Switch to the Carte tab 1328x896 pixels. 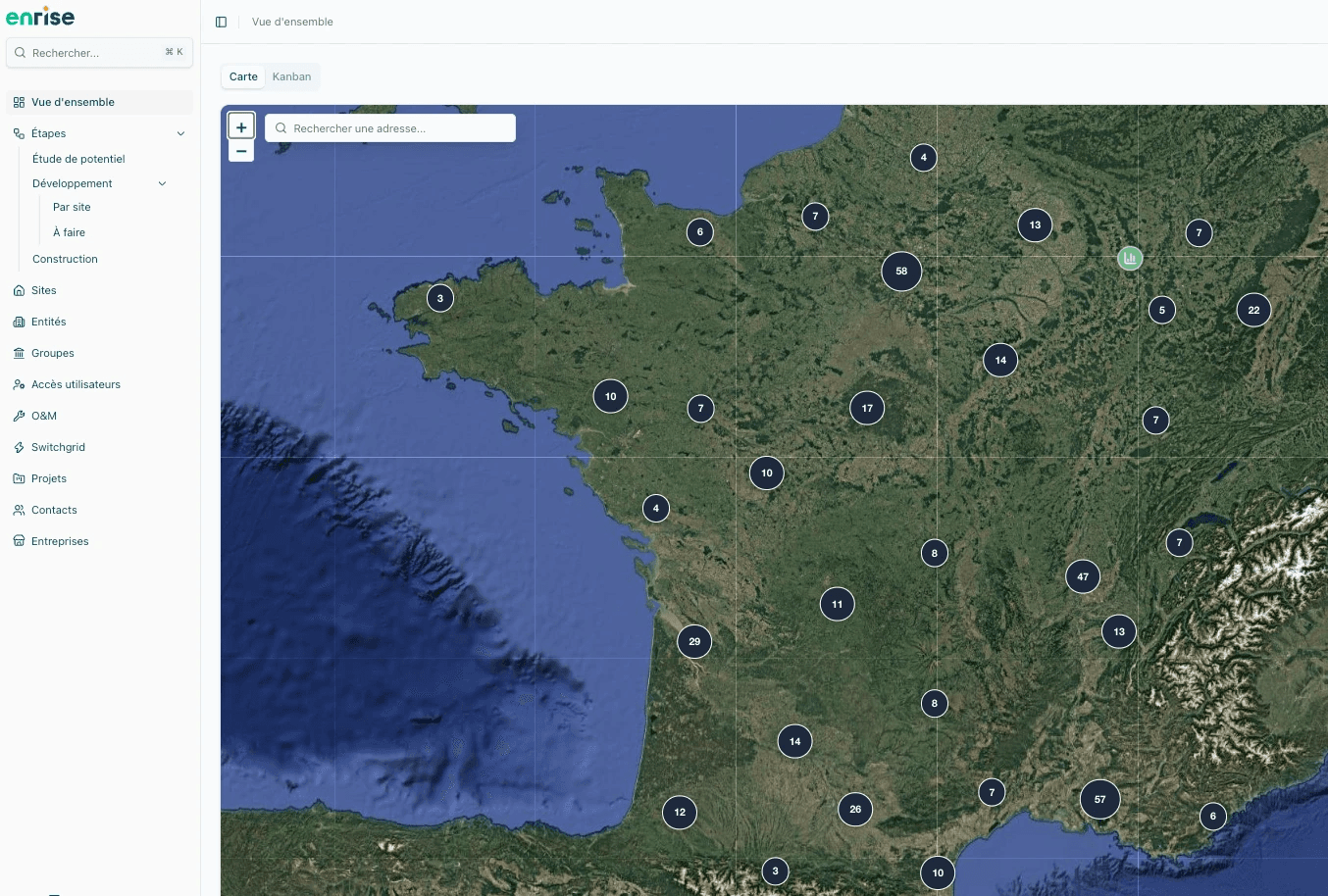point(243,76)
